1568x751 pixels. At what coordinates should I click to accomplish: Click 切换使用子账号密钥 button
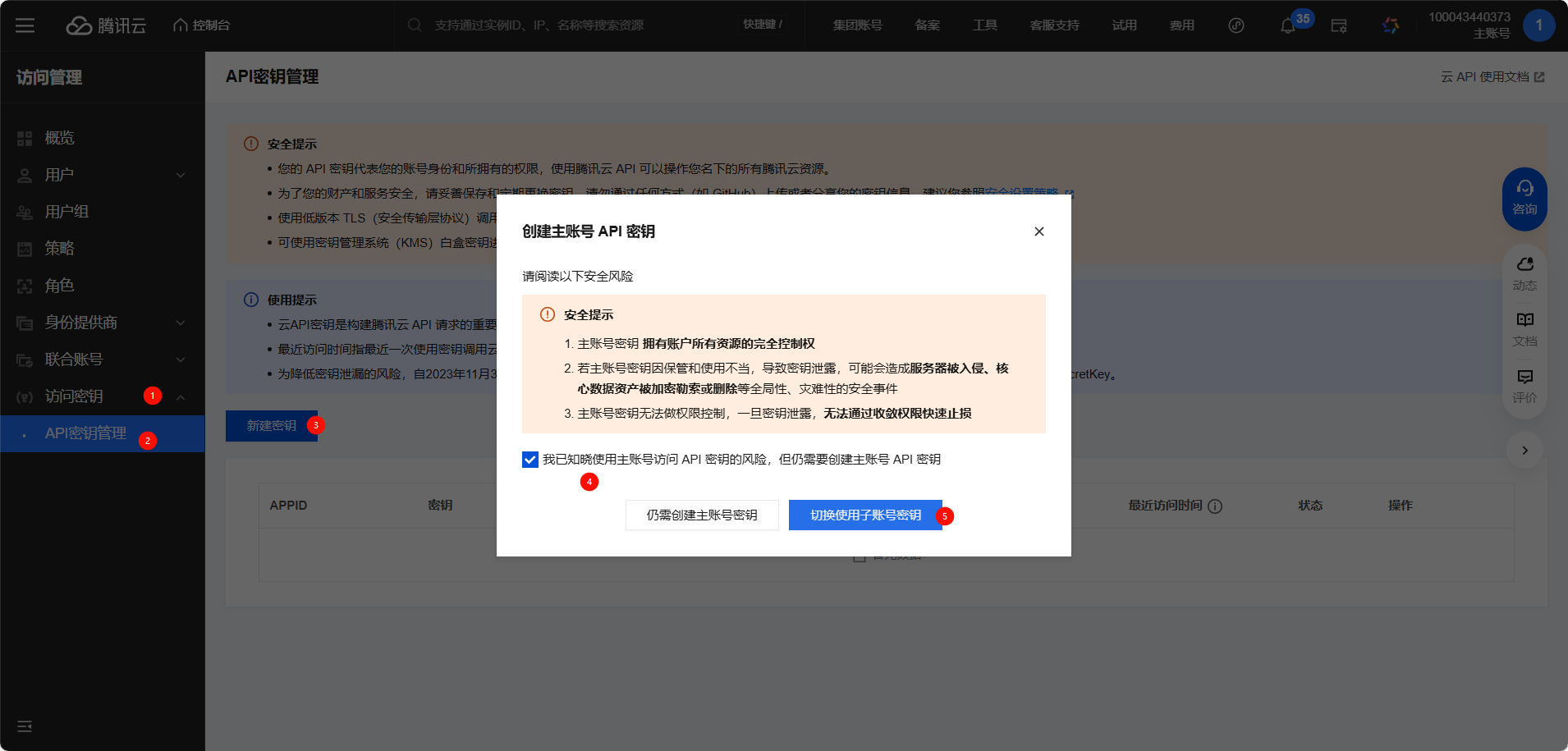click(x=865, y=515)
